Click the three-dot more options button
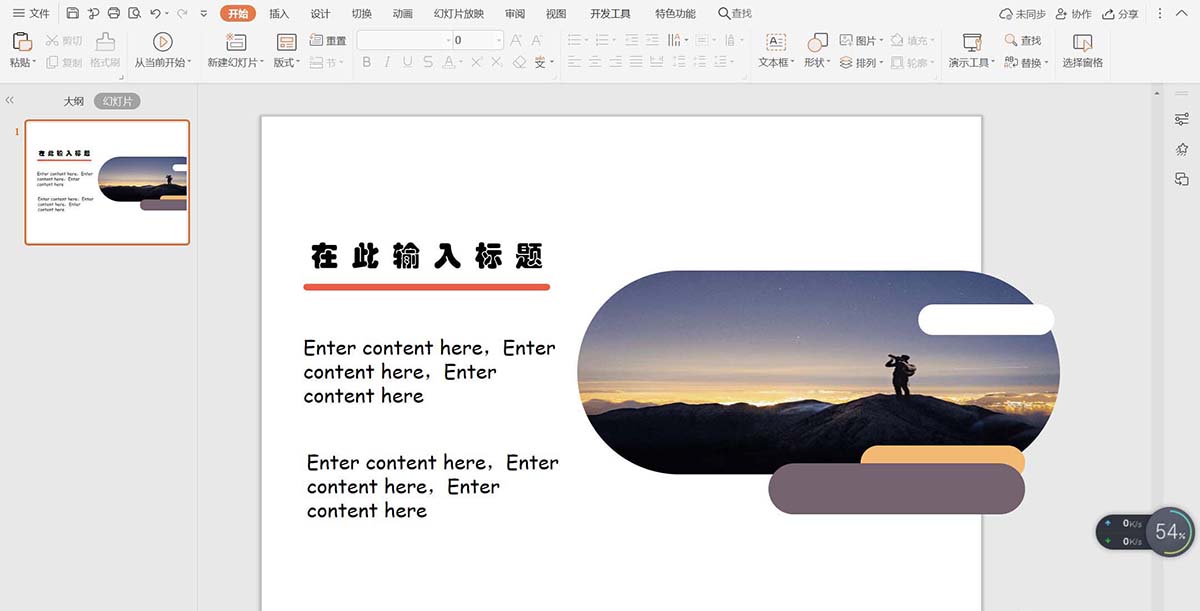Image resolution: width=1200 pixels, height=611 pixels. click(x=1160, y=14)
